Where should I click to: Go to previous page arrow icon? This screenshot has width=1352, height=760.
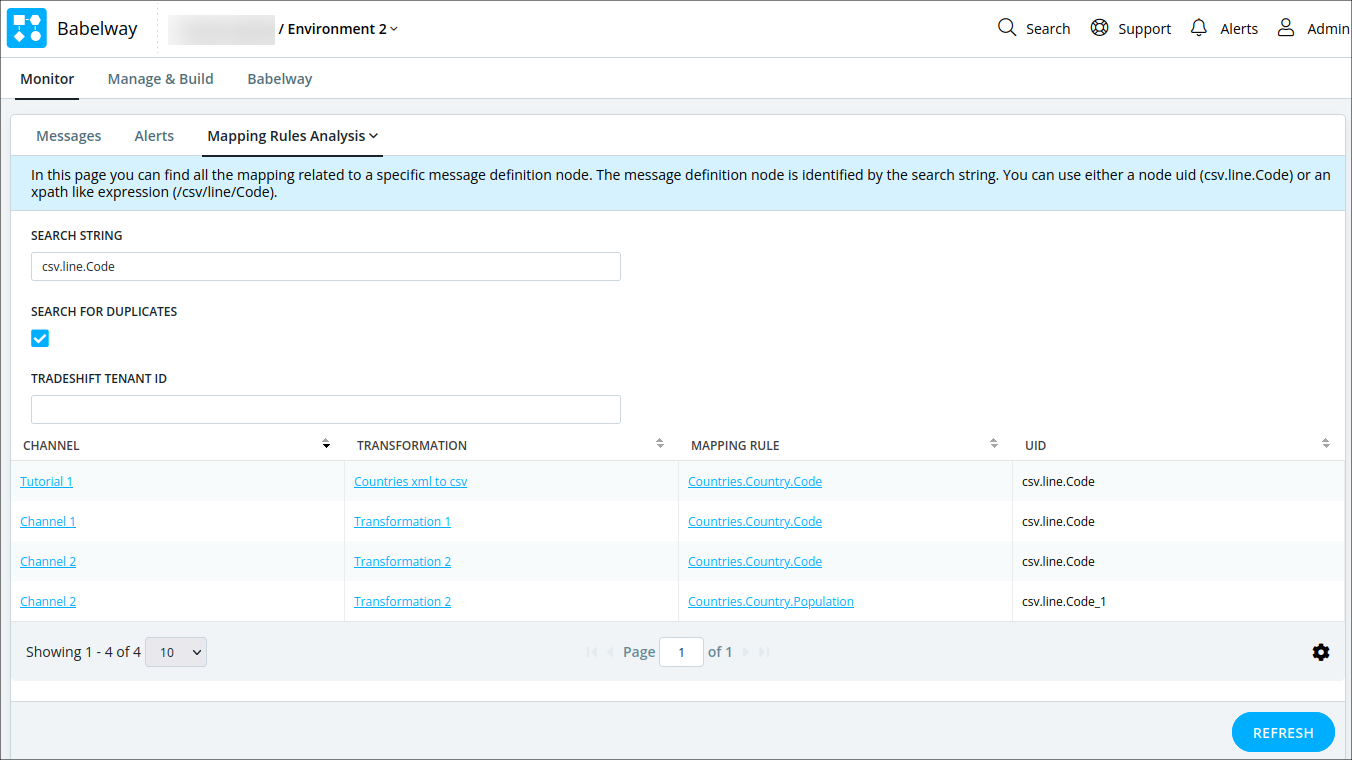coord(610,652)
